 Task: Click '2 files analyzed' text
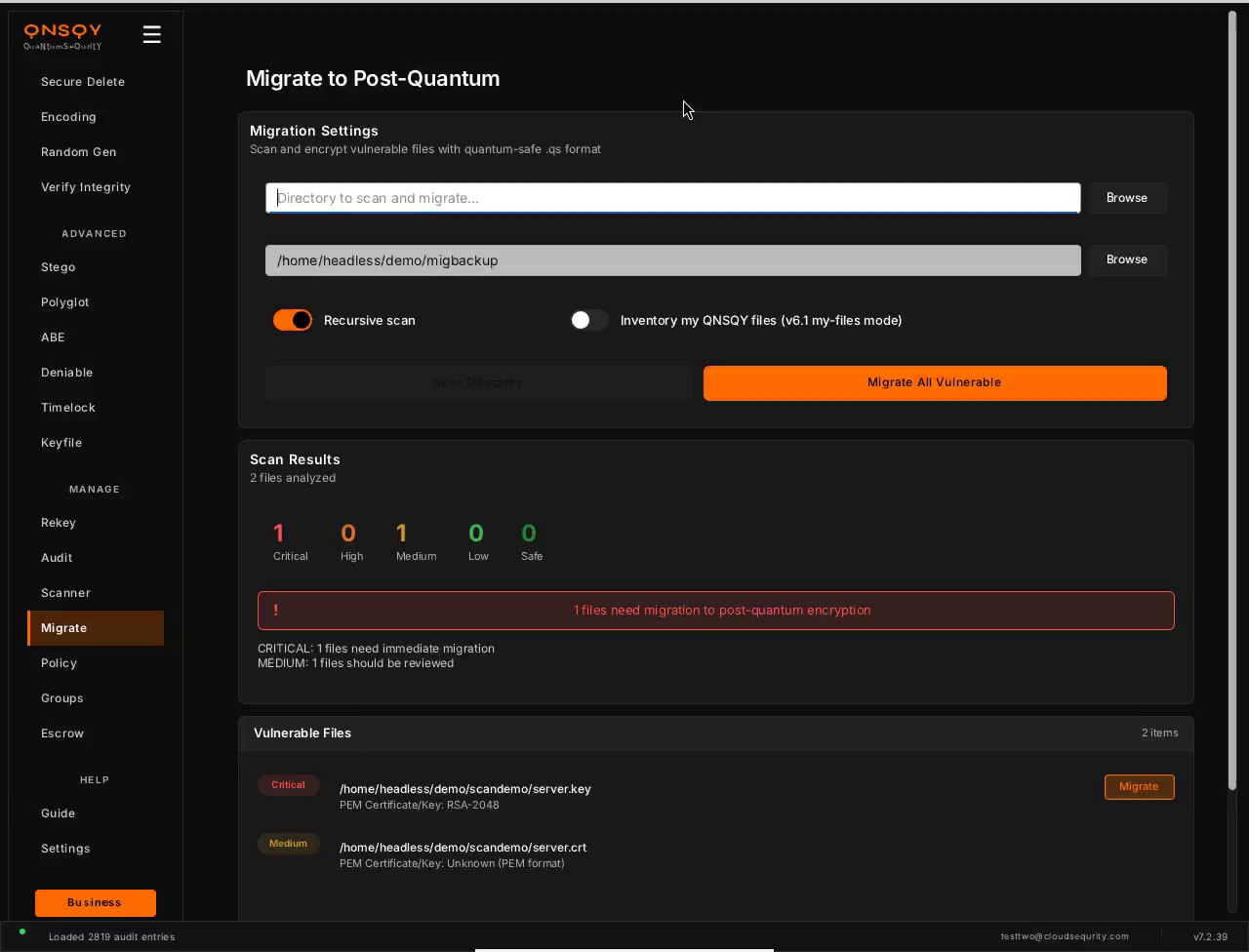pyautogui.click(x=293, y=478)
